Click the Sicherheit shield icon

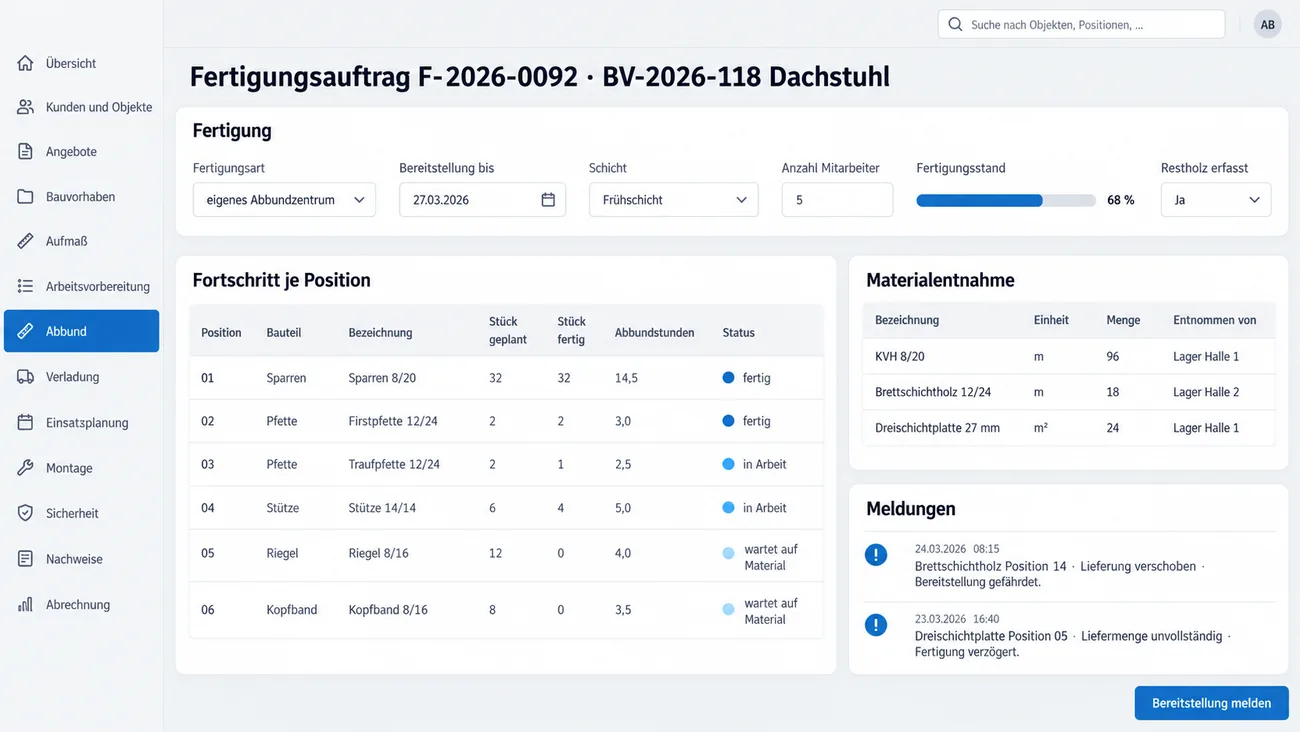26,513
